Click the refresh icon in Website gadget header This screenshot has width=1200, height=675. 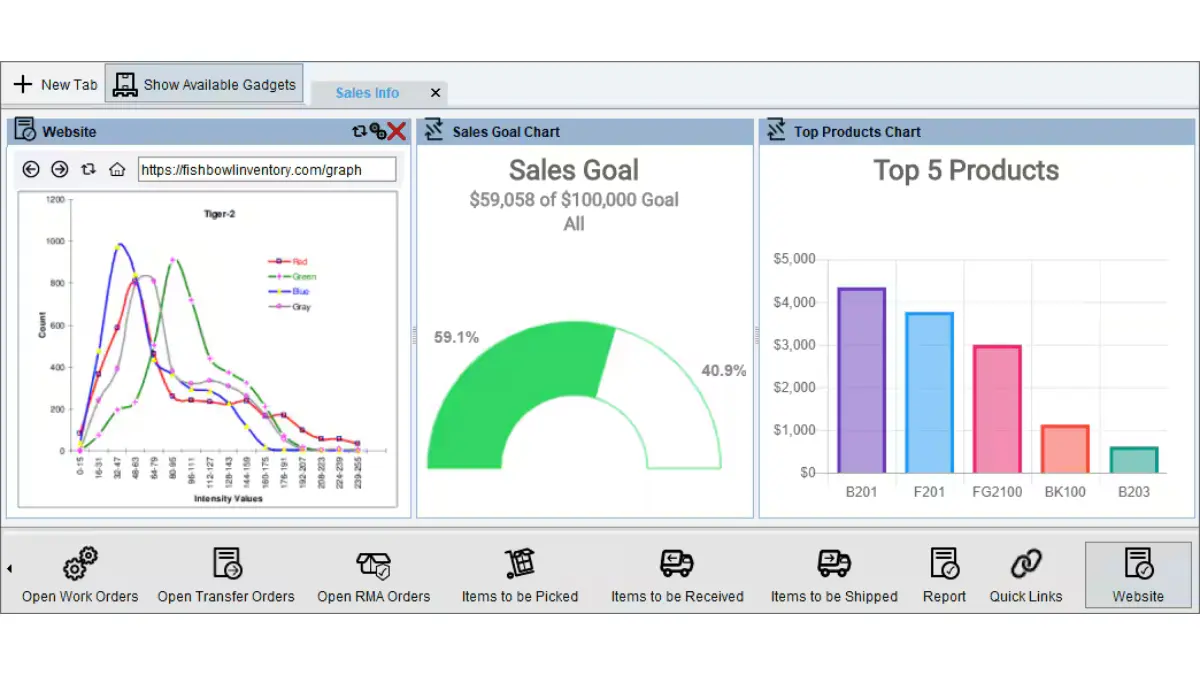[358, 131]
